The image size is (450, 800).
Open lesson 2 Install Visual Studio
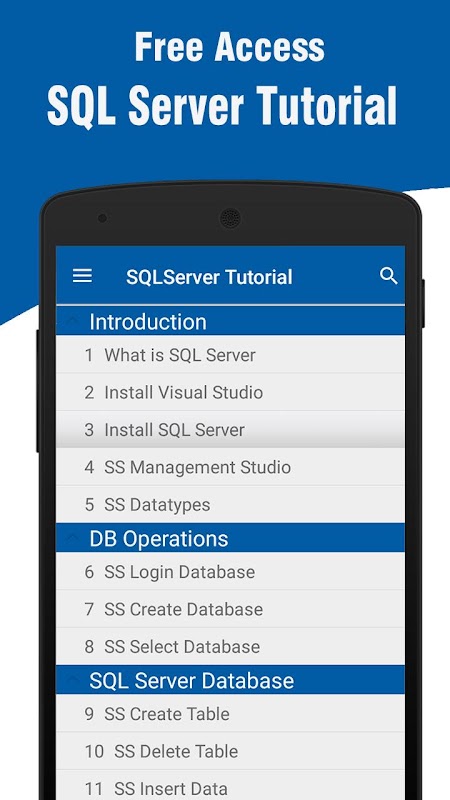pos(230,392)
